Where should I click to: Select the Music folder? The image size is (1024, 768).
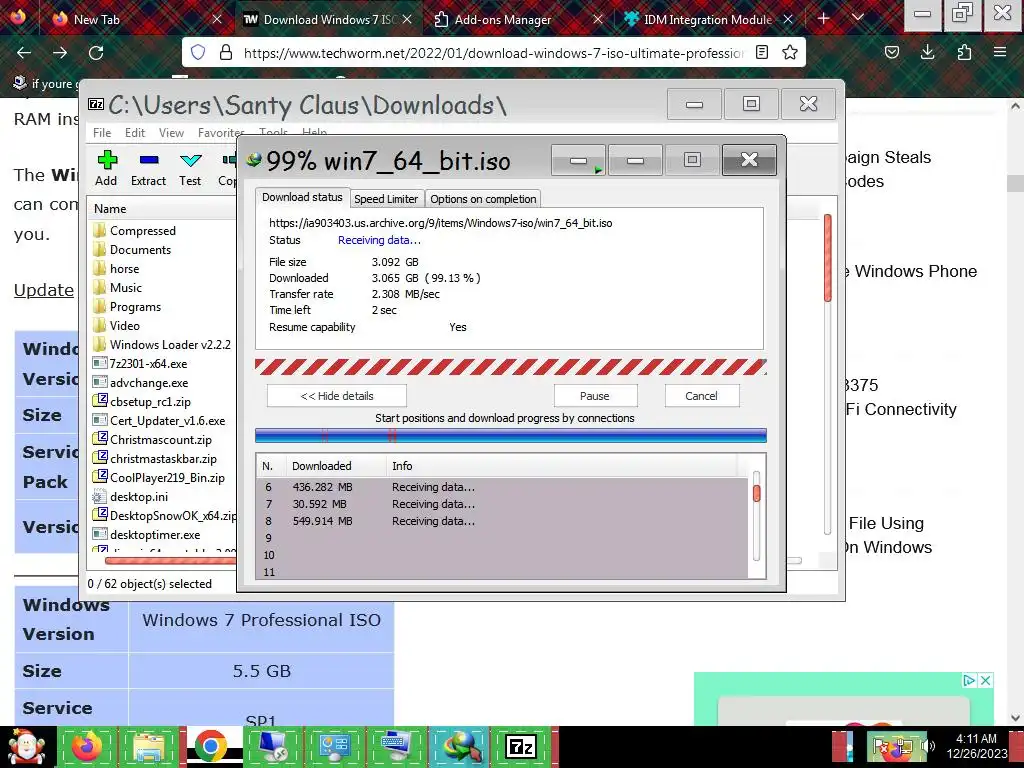coord(125,287)
